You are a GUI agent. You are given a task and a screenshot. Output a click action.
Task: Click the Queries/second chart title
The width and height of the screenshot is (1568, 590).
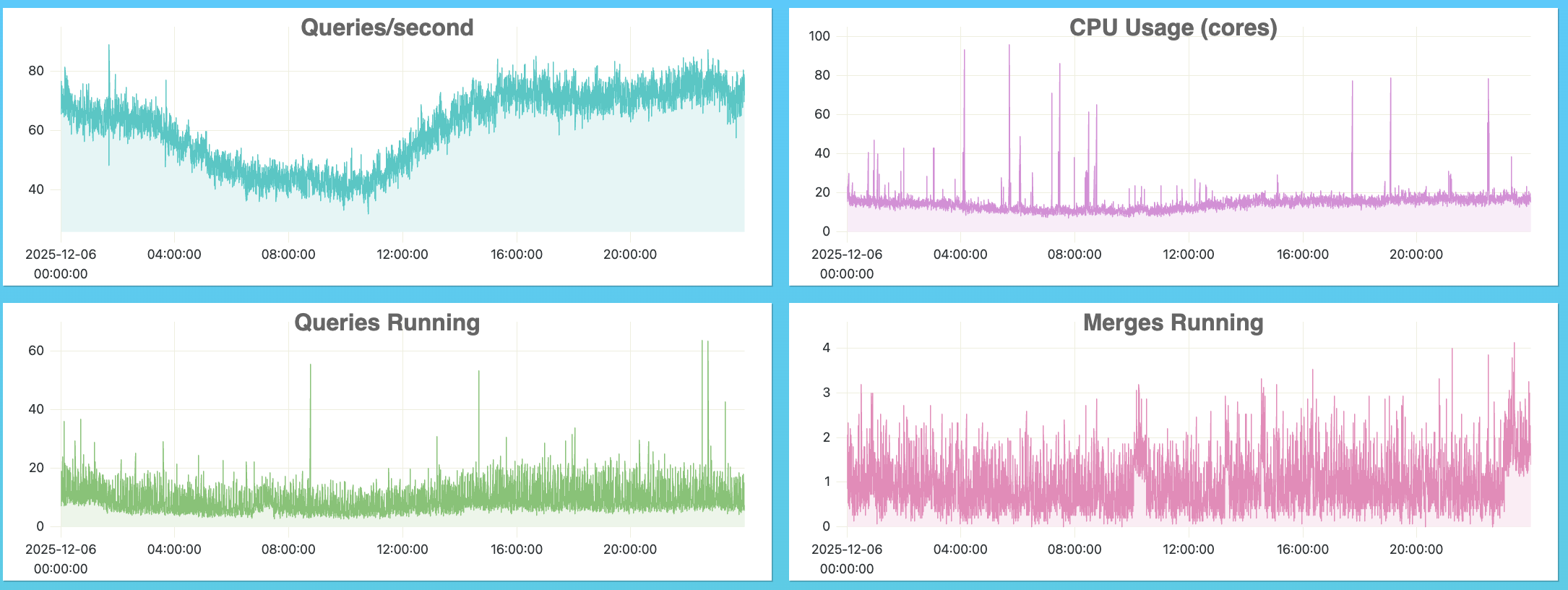(x=387, y=27)
